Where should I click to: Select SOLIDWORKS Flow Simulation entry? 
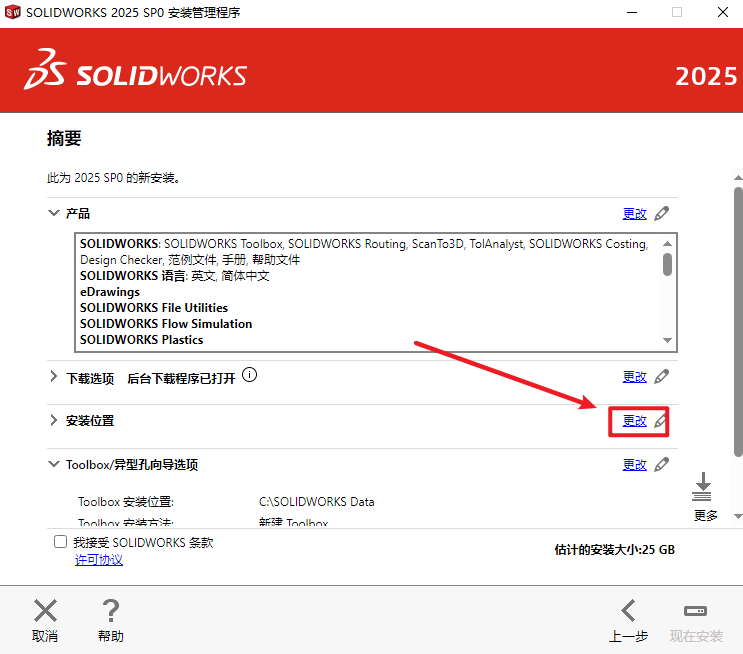point(166,324)
